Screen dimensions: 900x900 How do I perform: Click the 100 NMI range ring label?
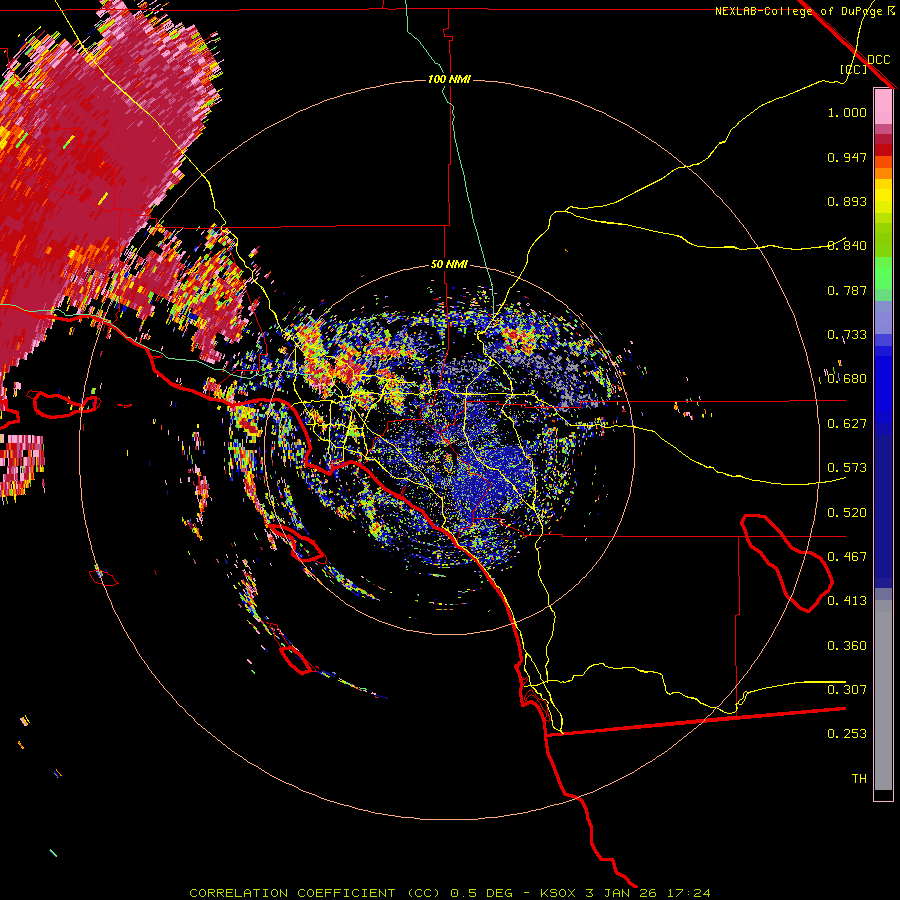449,79
